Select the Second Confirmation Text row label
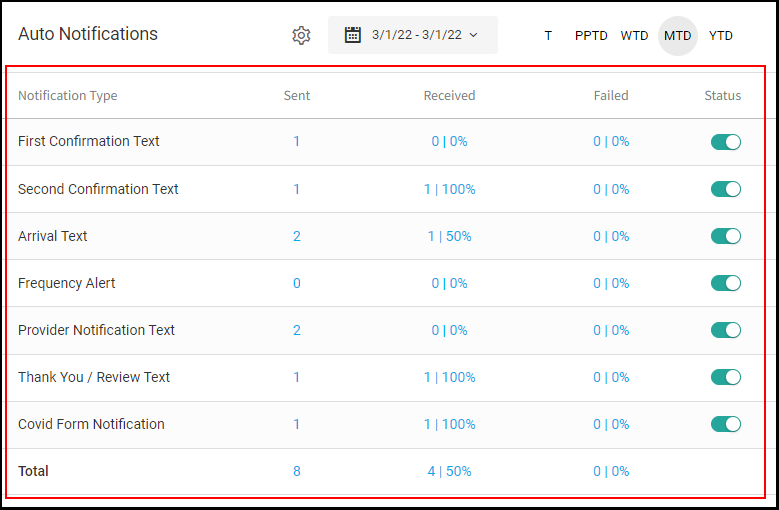The width and height of the screenshot is (779, 510). (98, 189)
